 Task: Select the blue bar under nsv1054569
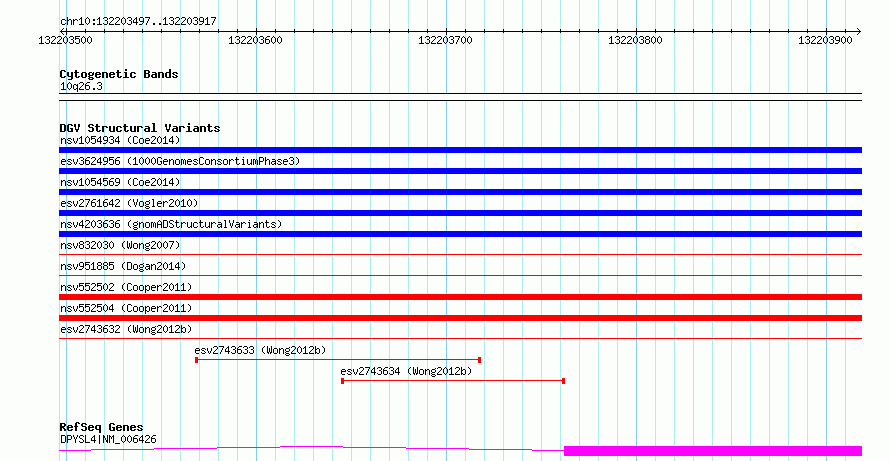click(x=460, y=192)
